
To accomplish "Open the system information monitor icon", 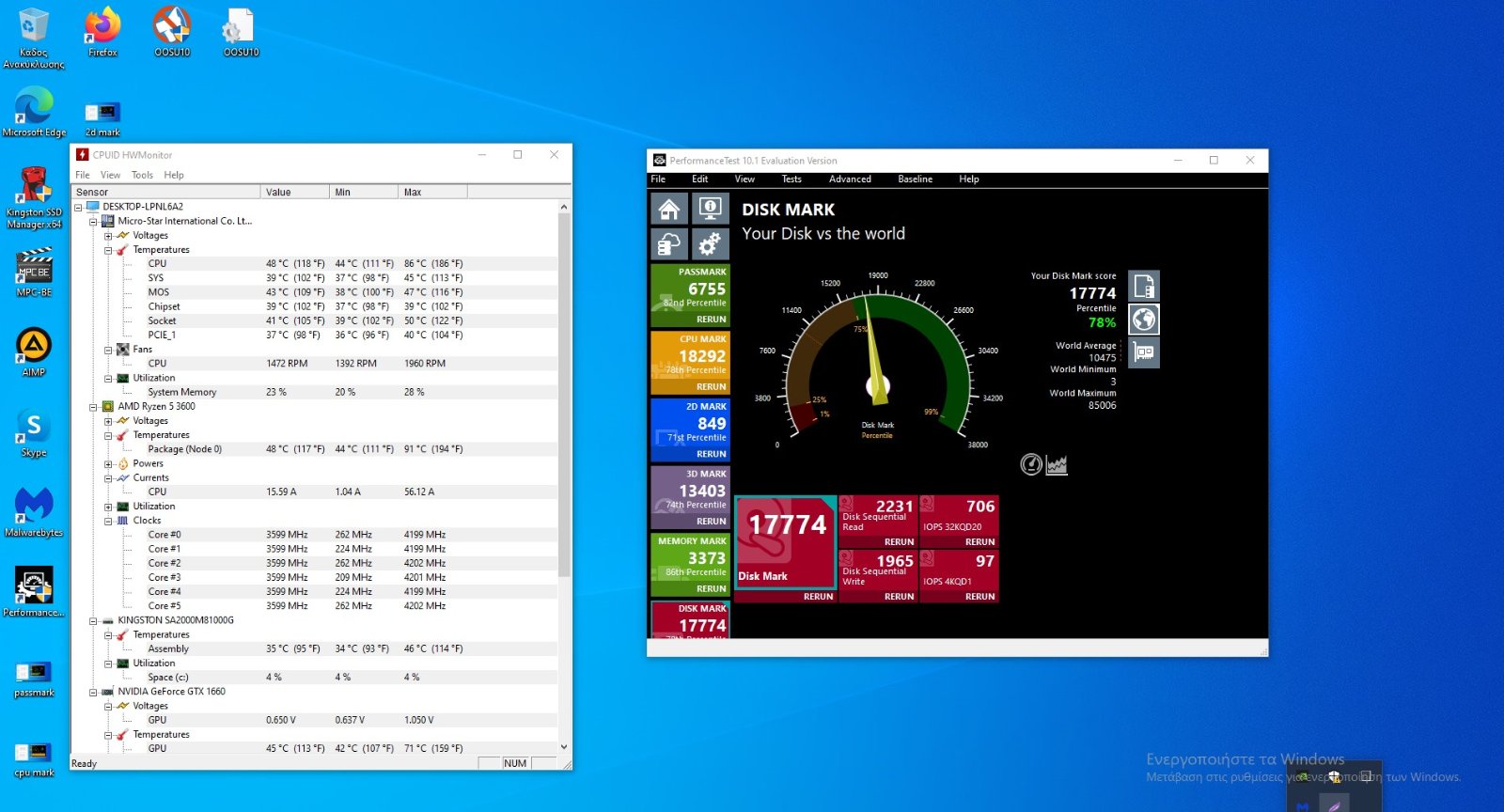I will (x=711, y=209).
